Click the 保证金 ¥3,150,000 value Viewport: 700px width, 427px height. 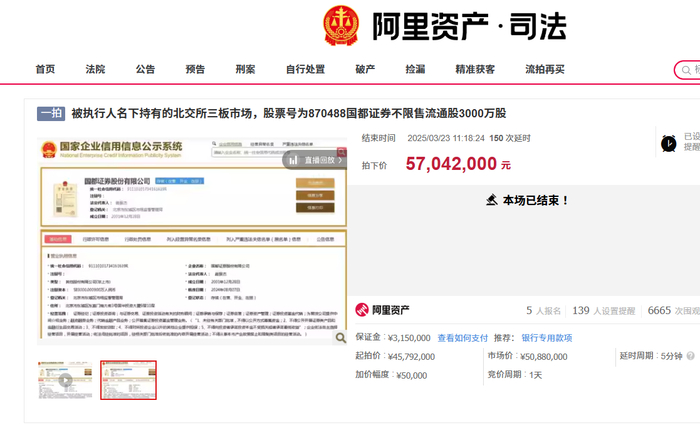409,338
